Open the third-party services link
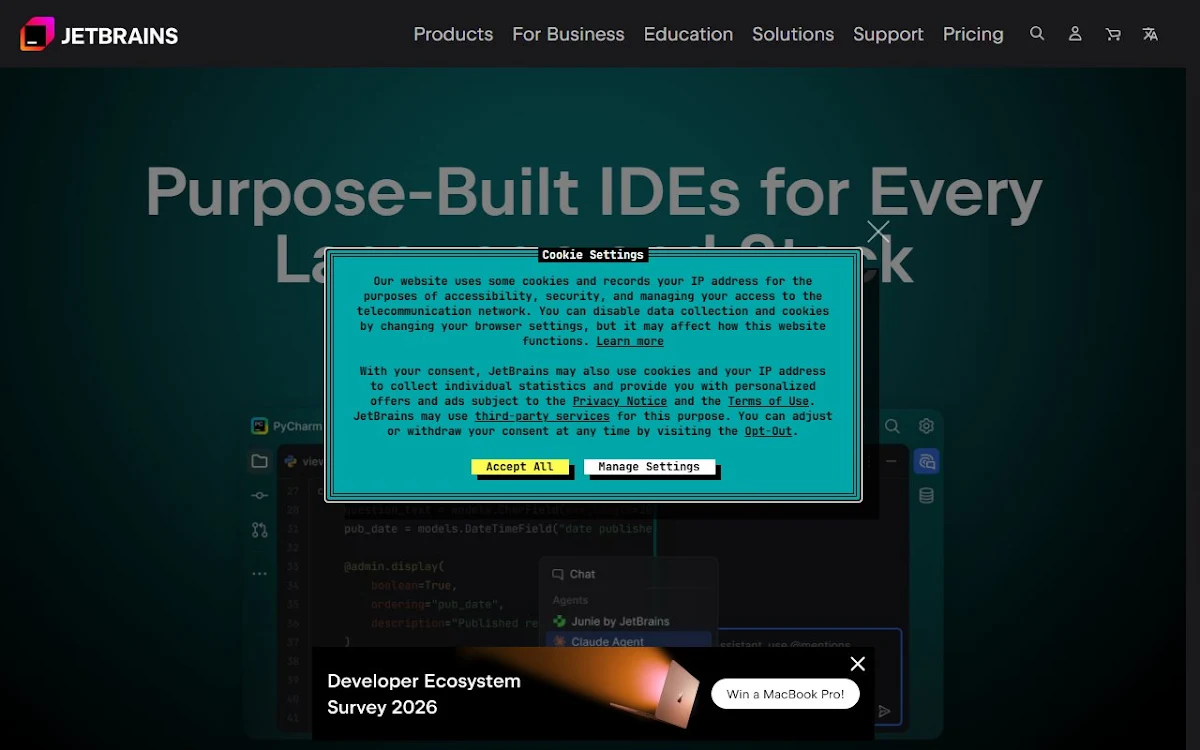The image size is (1200, 750). (x=542, y=416)
